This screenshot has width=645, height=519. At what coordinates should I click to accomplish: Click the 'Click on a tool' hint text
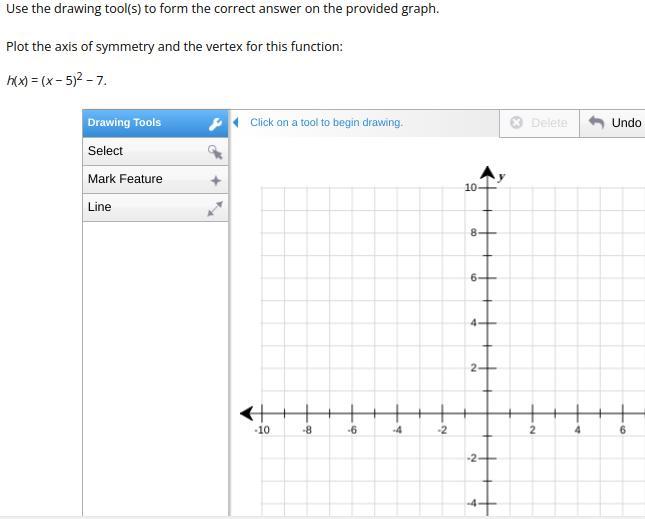point(326,123)
